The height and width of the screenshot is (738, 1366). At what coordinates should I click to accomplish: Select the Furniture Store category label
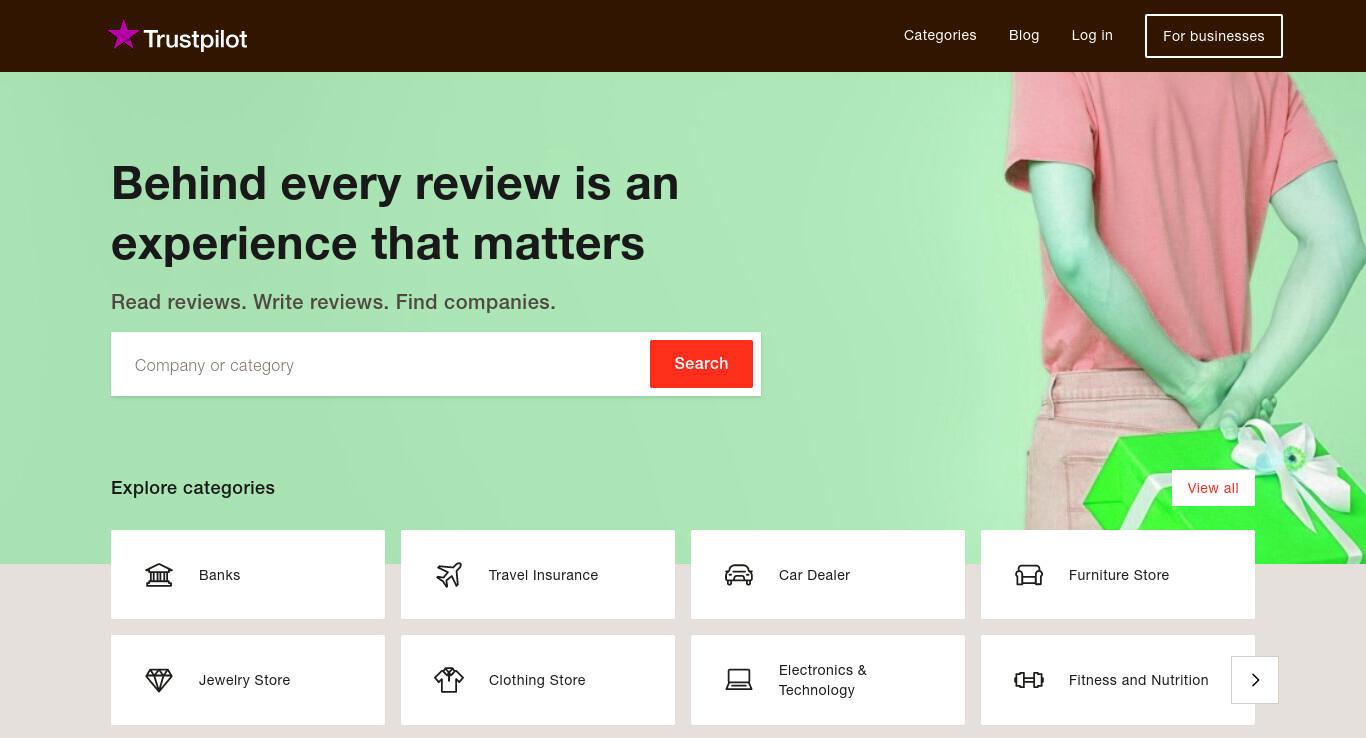[1119, 575]
